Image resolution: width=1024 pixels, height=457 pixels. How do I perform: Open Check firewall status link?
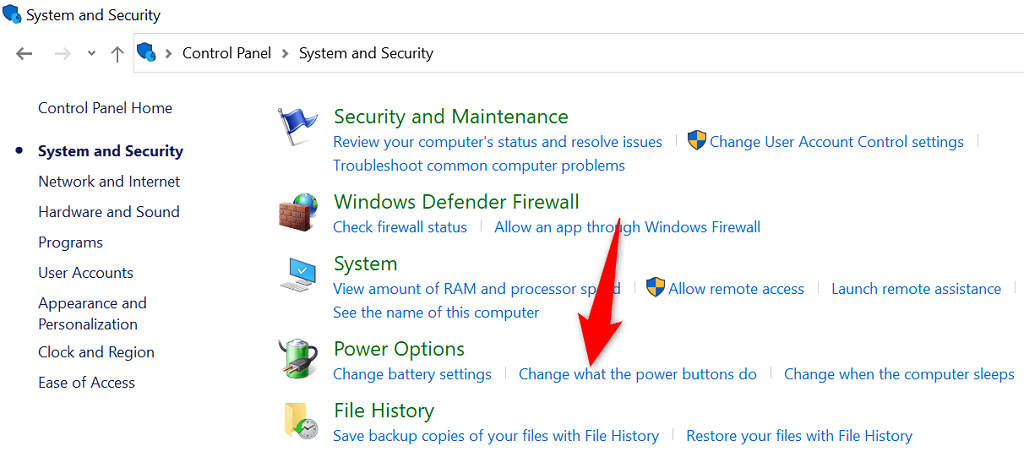[x=400, y=227]
